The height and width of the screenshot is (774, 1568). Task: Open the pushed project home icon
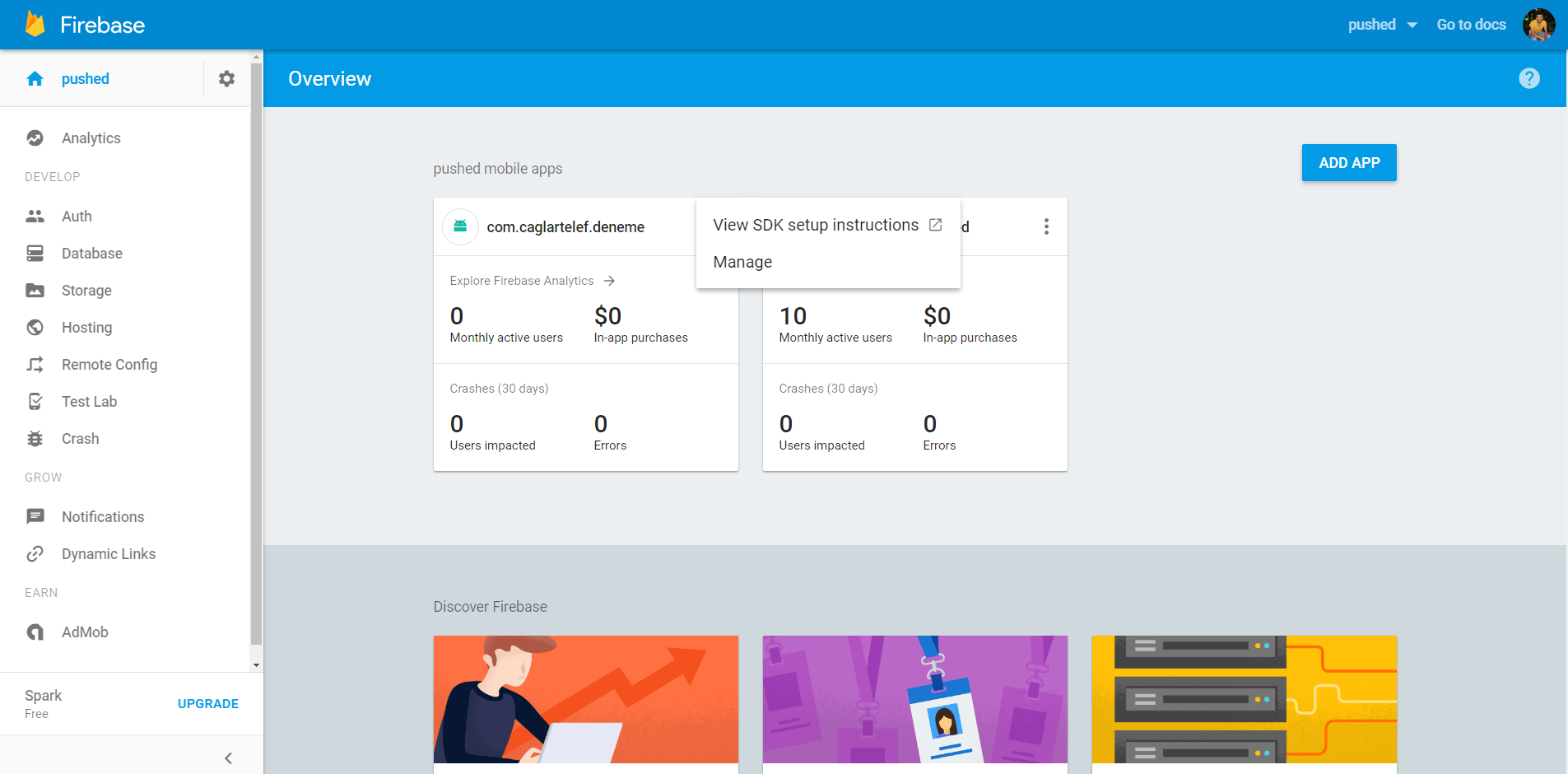(x=35, y=79)
